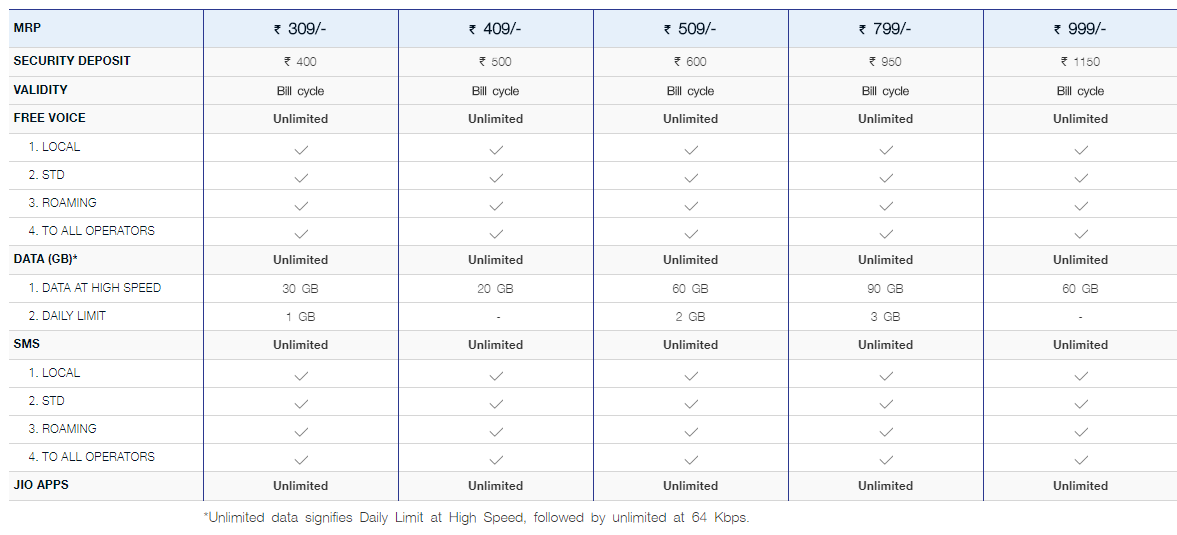Image resolution: width=1177 pixels, height=535 pixels.
Task: Click the STD voice checkmark under ₹ 409
Action: click(x=496, y=178)
